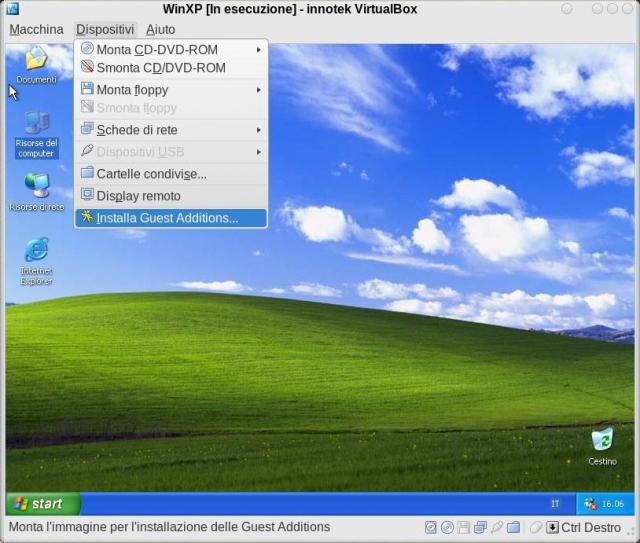Select Monta floppy entry
Screen dimensions: 640x543
(x=171, y=89)
